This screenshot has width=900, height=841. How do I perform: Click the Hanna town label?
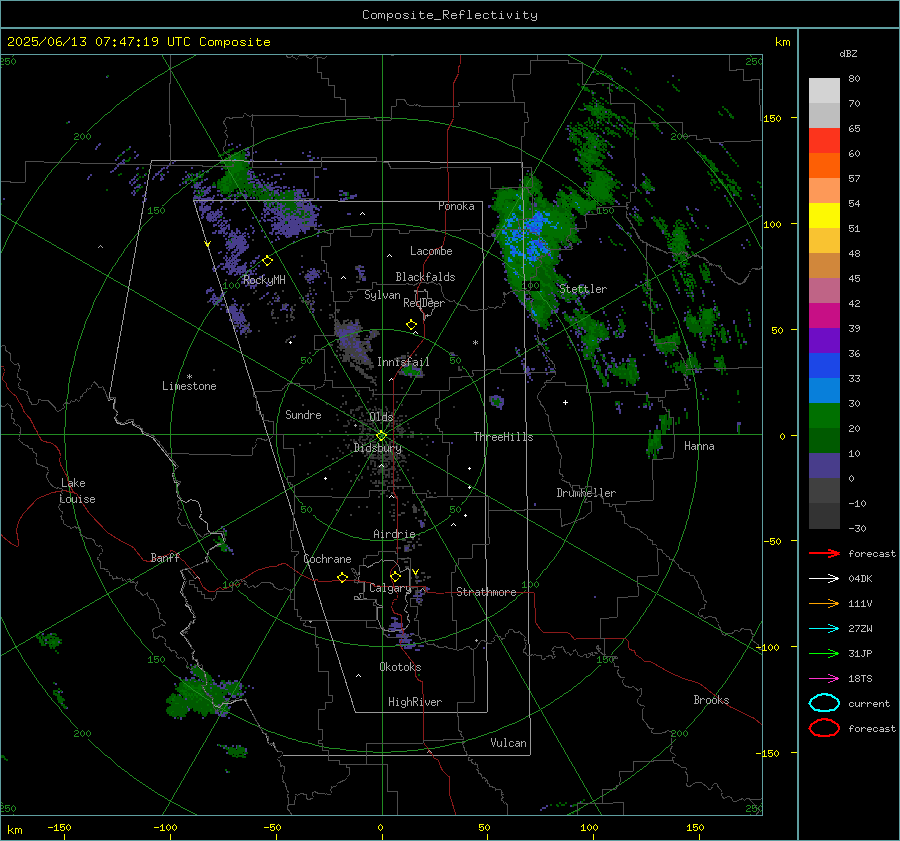699,446
